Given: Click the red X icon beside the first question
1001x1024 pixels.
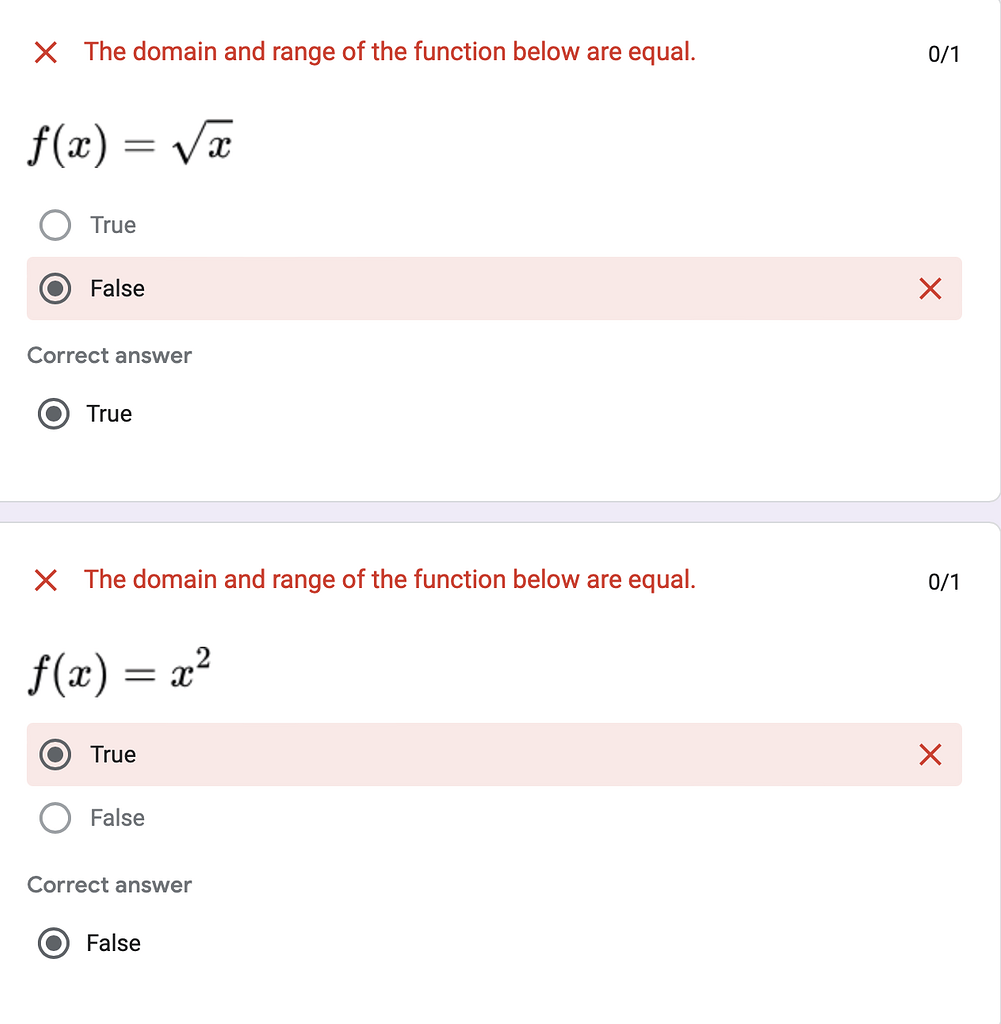Looking at the screenshot, I should 46,52.
